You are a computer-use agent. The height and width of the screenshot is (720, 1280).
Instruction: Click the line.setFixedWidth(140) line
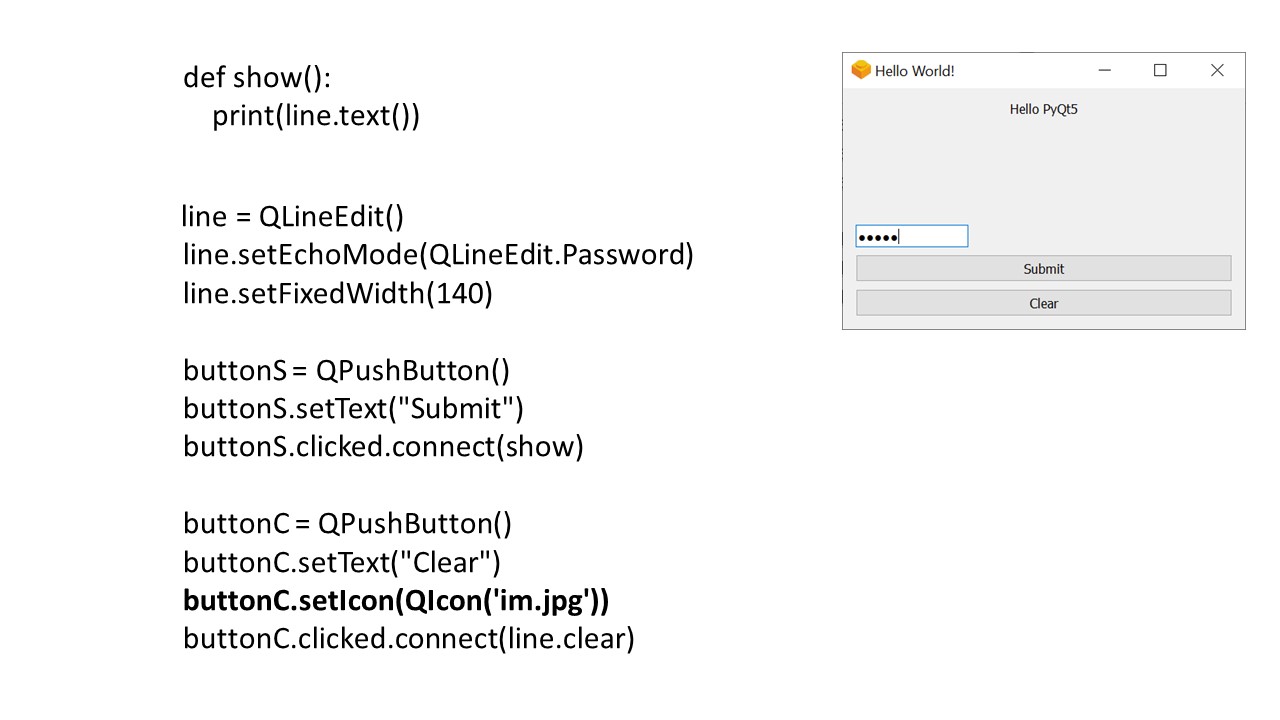(x=337, y=294)
